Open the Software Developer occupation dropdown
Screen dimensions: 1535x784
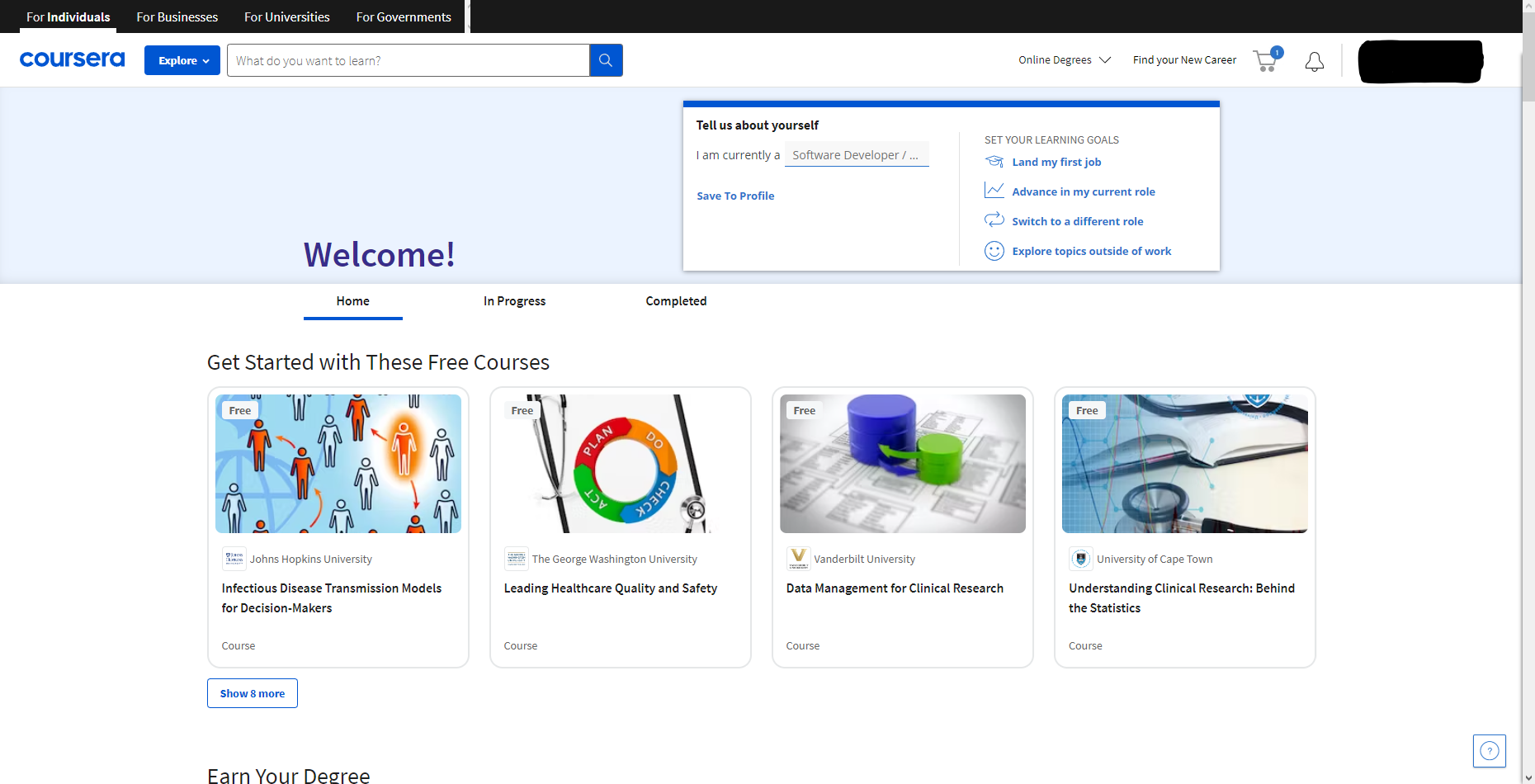pyautogui.click(x=857, y=154)
